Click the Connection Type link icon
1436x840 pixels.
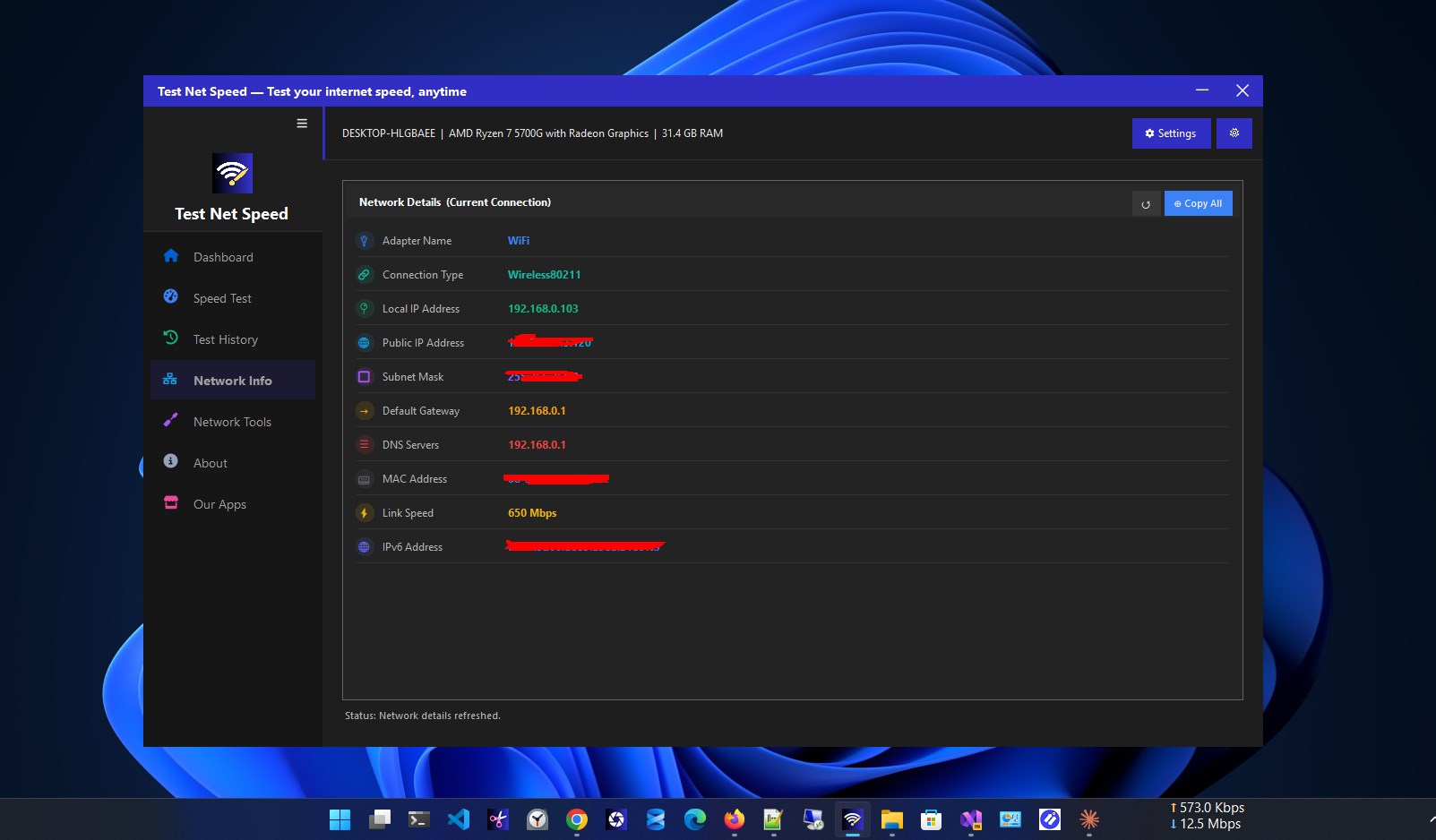click(x=364, y=275)
